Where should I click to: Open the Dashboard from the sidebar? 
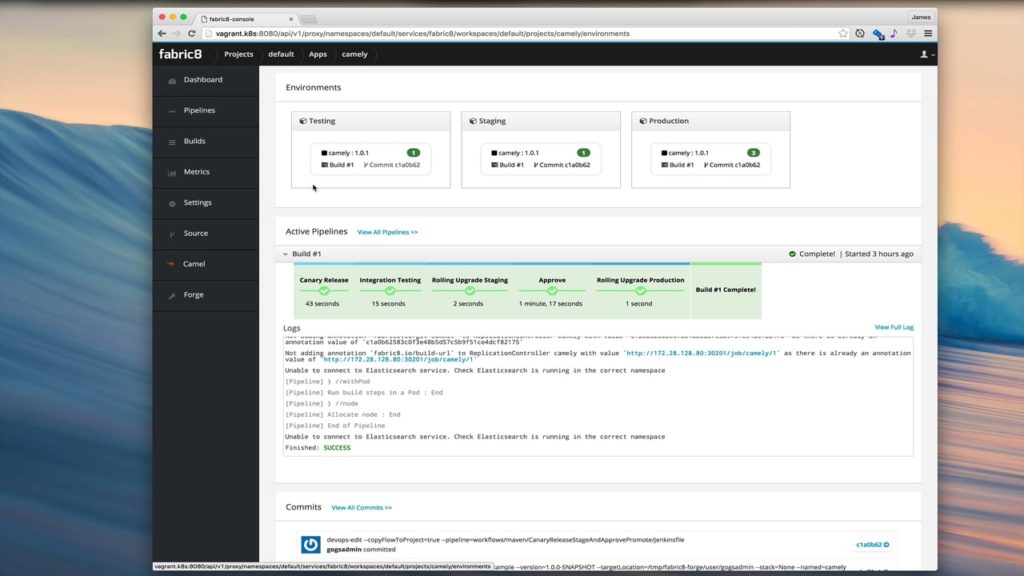click(x=205, y=80)
